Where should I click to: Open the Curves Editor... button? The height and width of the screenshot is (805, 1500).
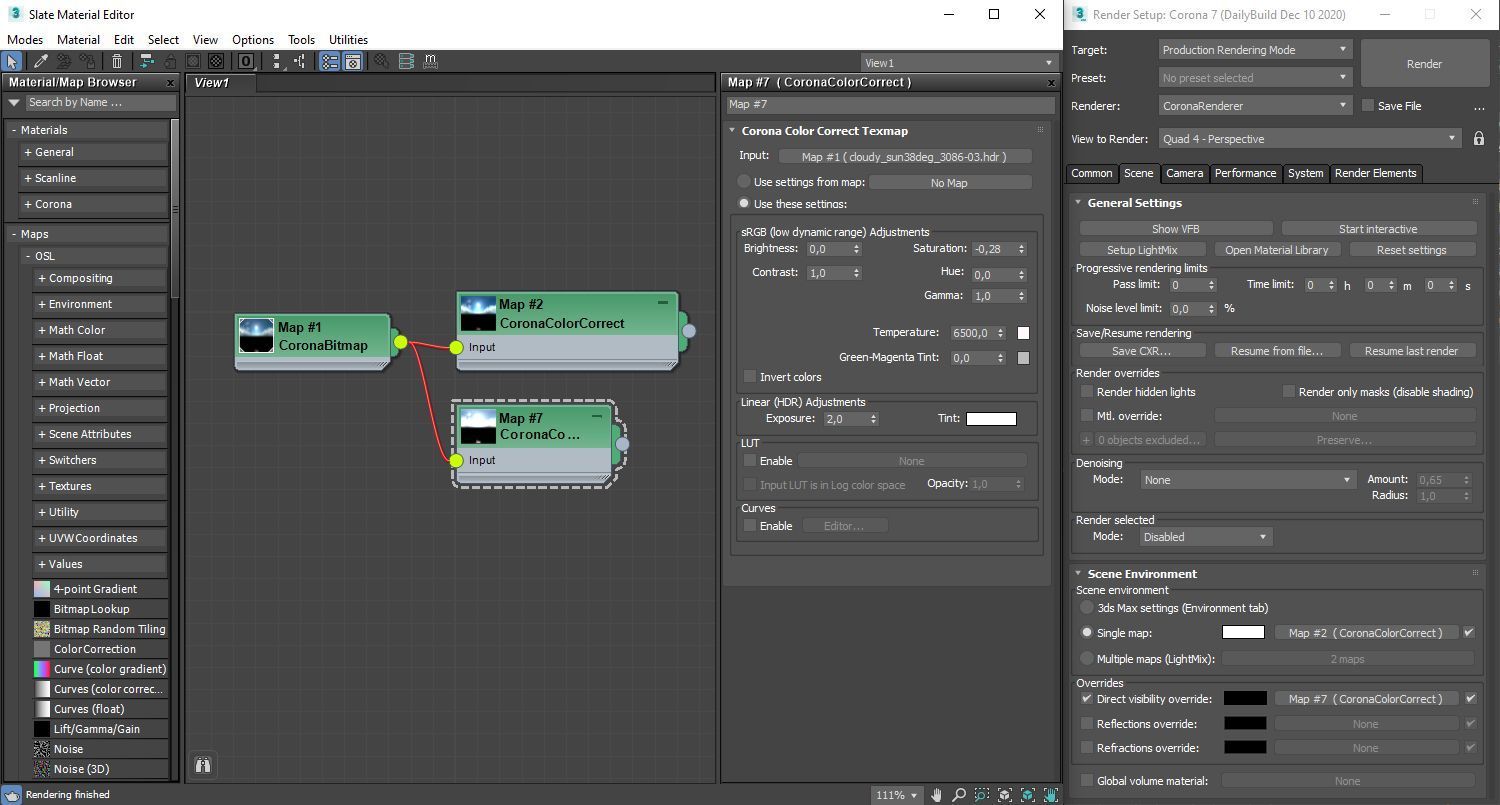844,526
